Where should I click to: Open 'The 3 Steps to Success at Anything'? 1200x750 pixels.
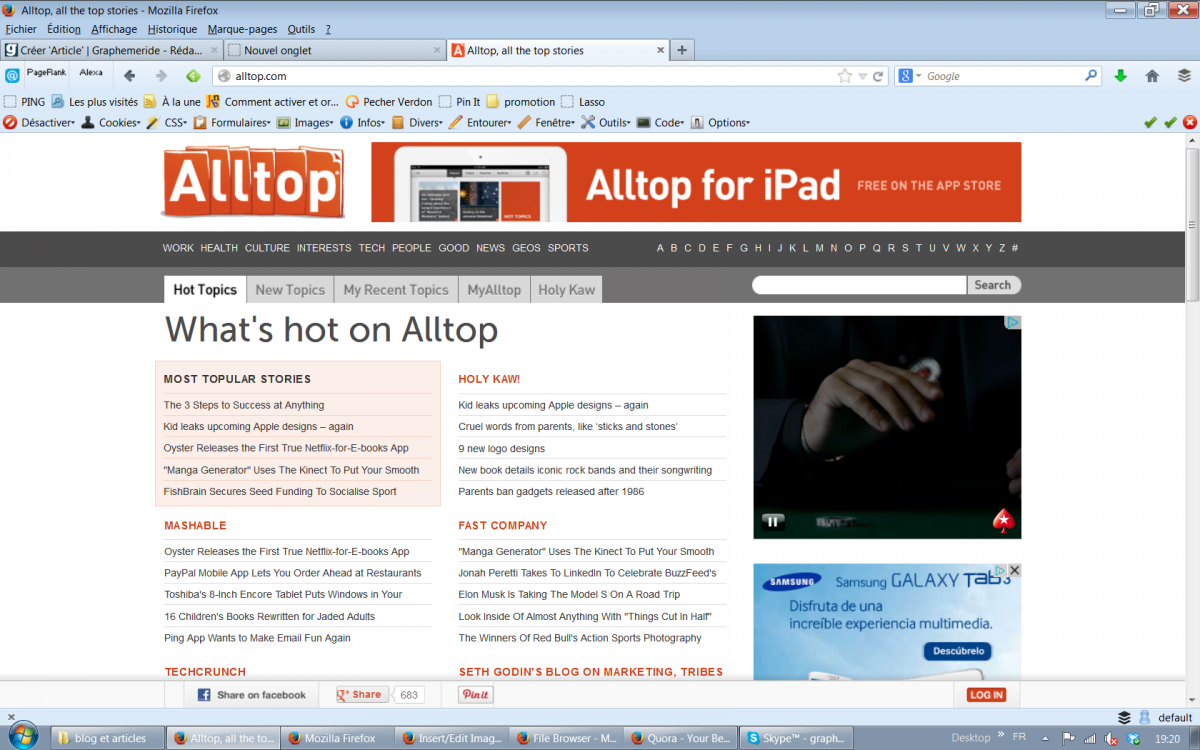tap(244, 405)
